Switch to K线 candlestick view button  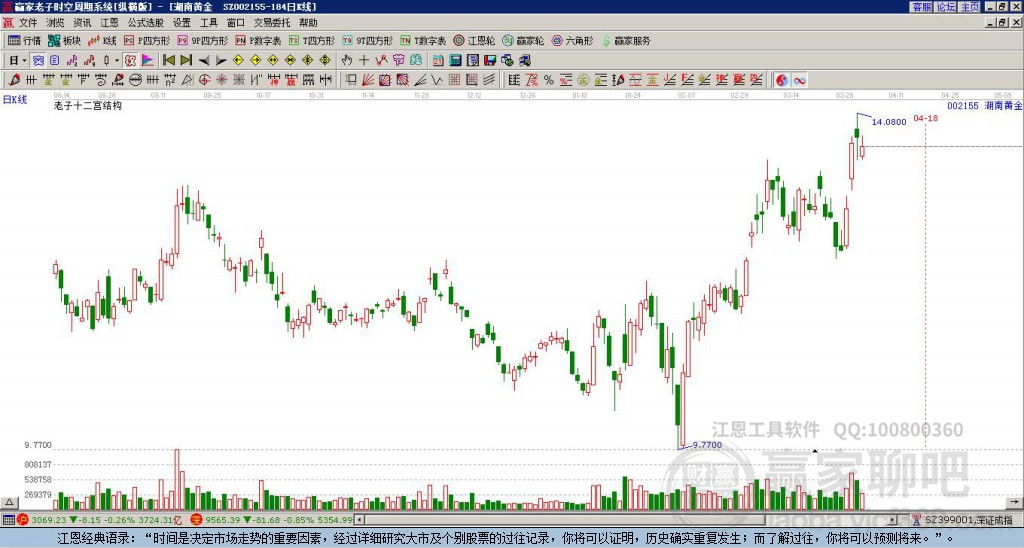pos(102,40)
